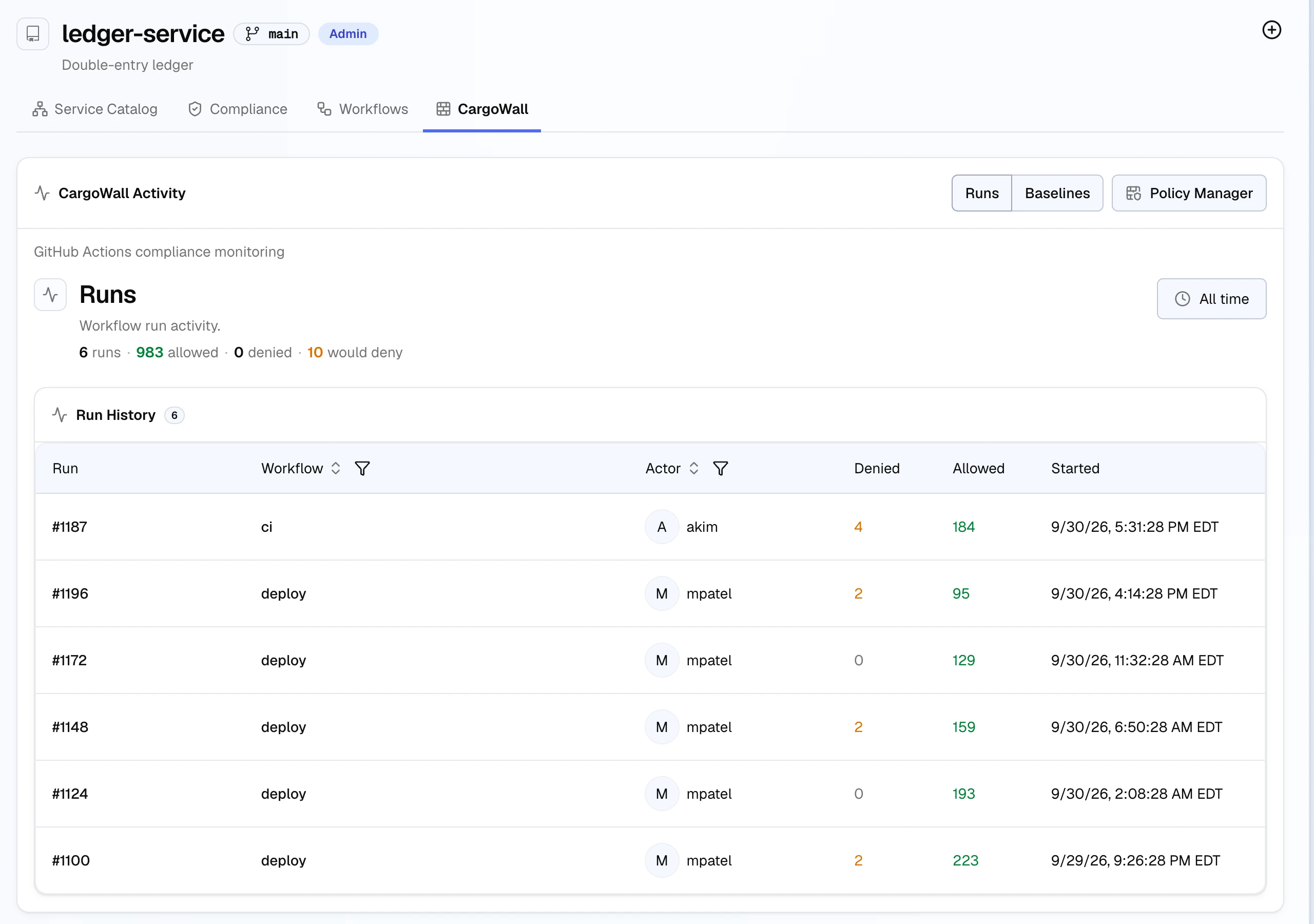This screenshot has height=924, width=1314.
Task: Click the 983 allowed summary stat
Action: point(177,352)
